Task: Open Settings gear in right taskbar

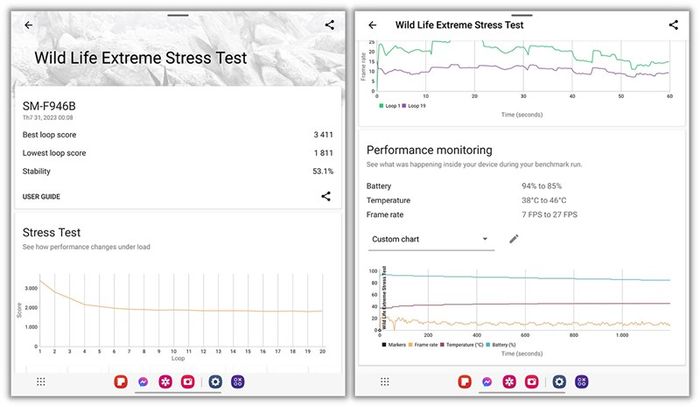Action: tap(559, 382)
